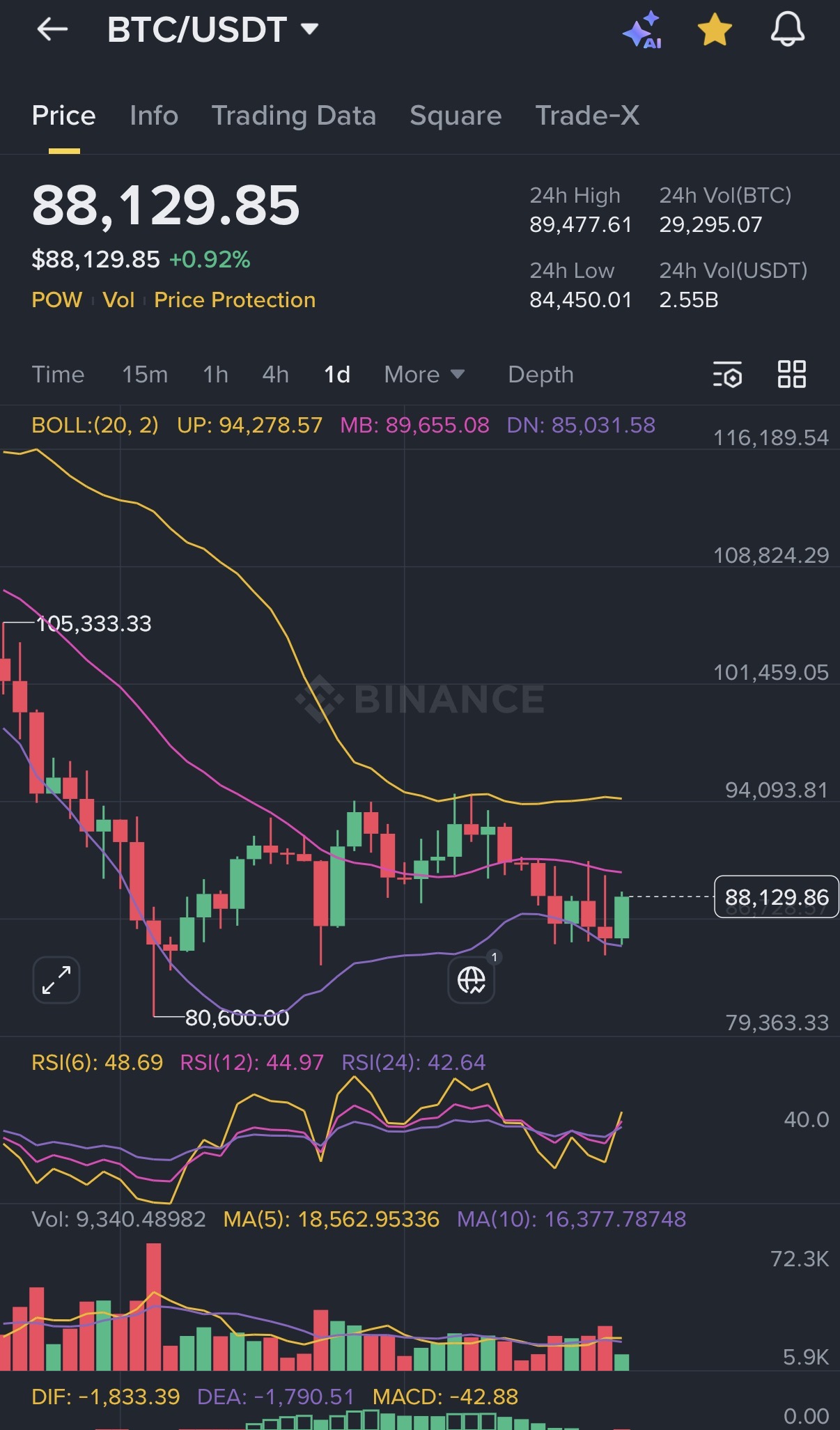Open the Square tab
840x1430 pixels.
point(456,116)
